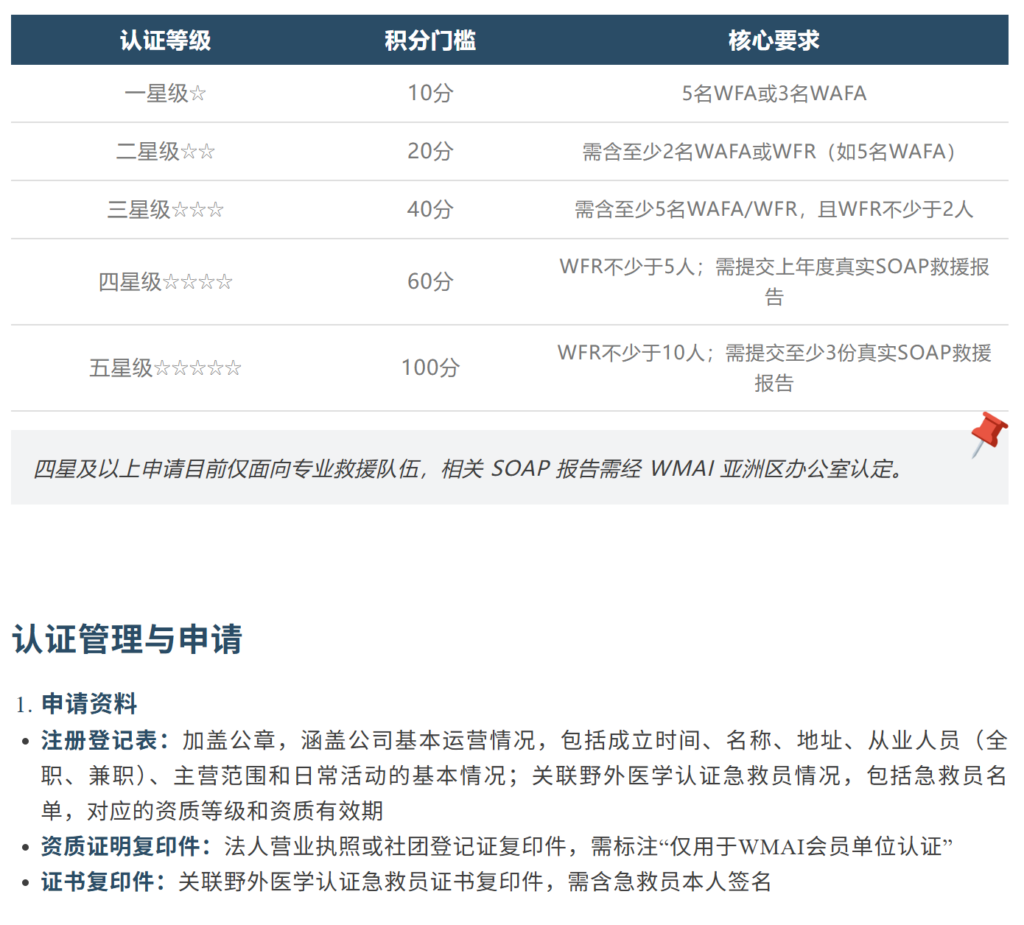This screenshot has height=925, width=1024.
Task: Select the 四星级☆☆☆☆ row label
Action: pos(165,282)
